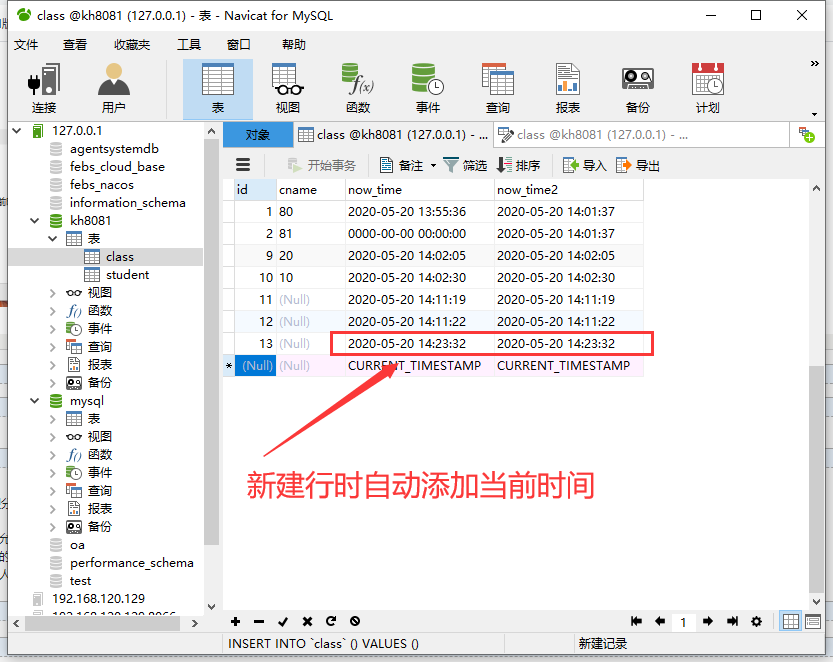Collapse the kh8081 database node
Viewport: 833px width, 662px height.
35,220
